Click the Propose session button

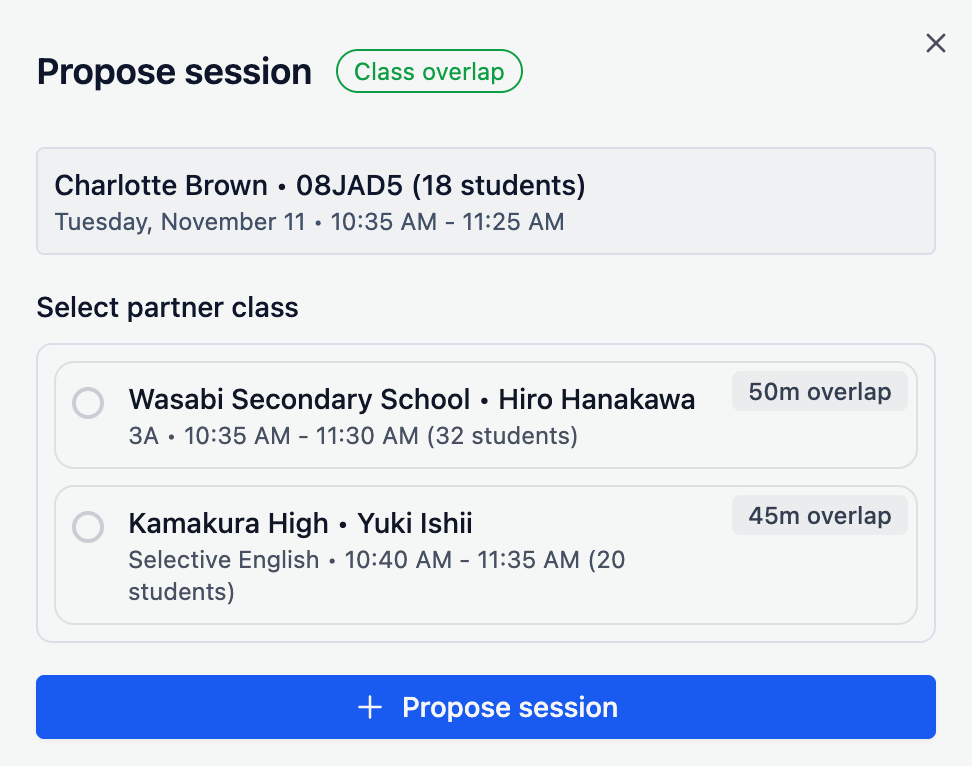coord(486,707)
